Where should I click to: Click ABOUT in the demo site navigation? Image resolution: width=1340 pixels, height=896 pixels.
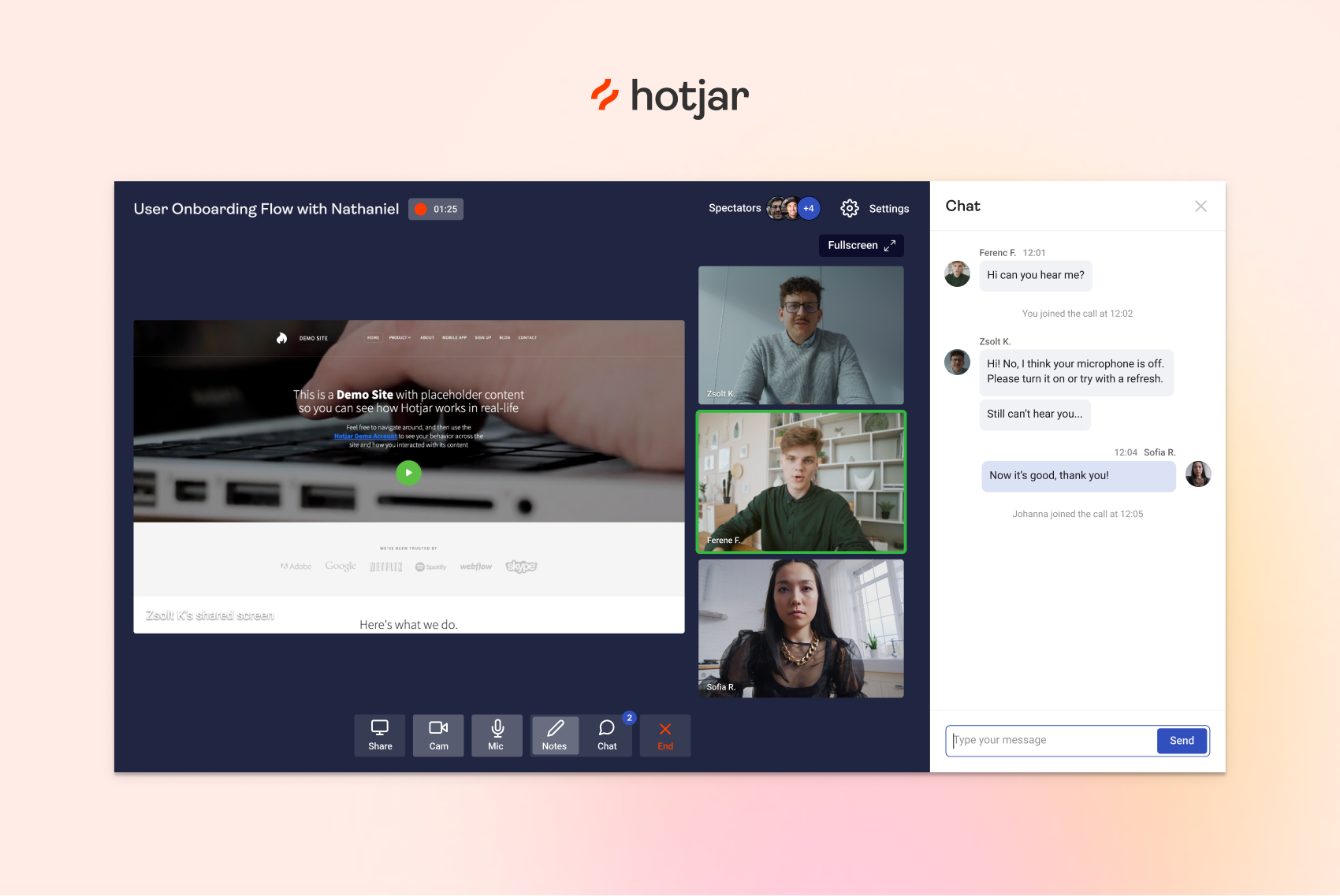coord(427,337)
